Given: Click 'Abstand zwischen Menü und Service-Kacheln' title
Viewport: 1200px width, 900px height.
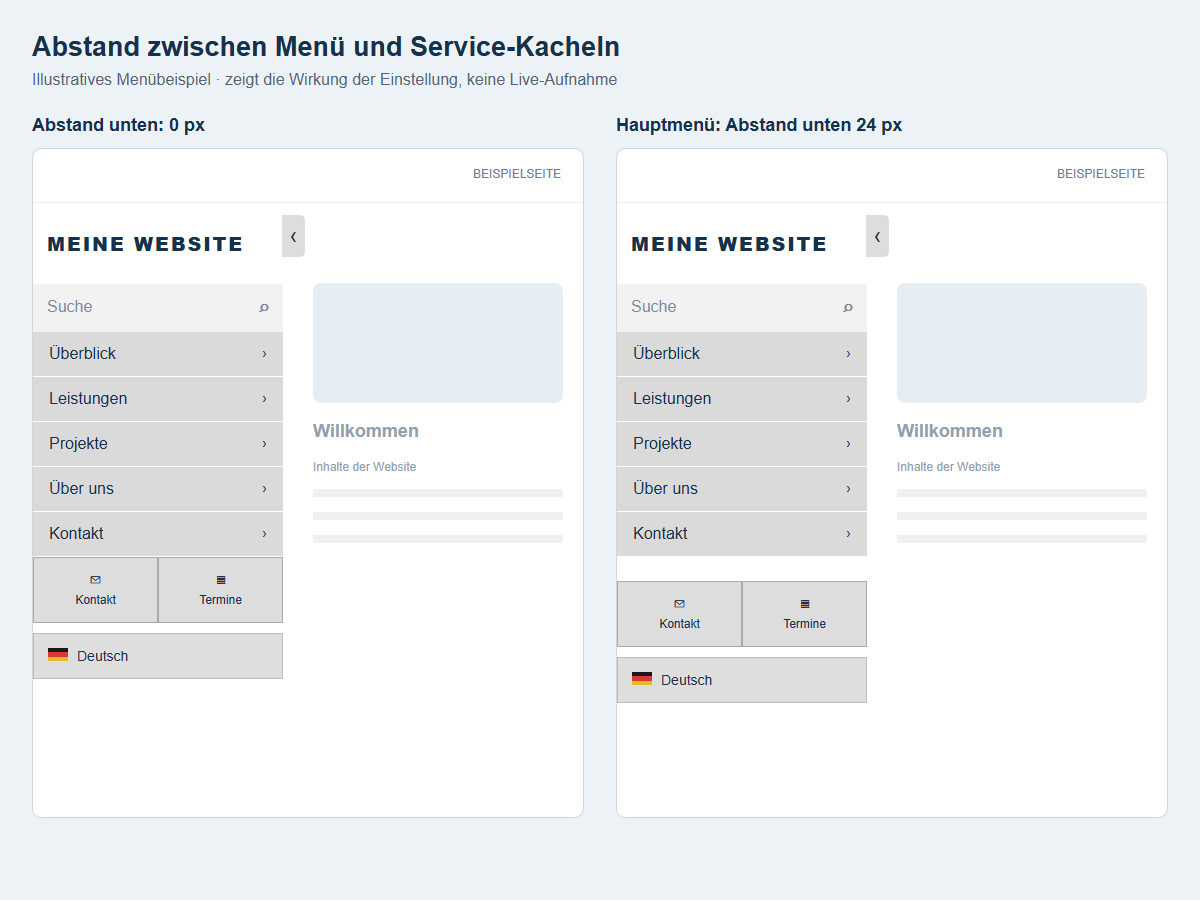Looking at the screenshot, I should (x=326, y=47).
